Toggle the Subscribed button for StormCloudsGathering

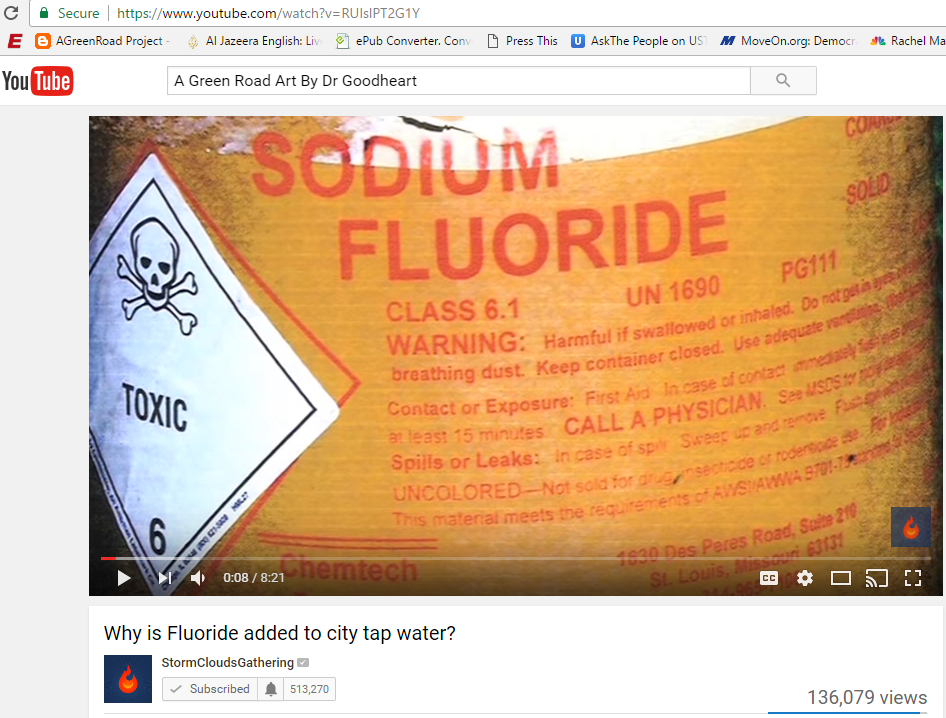click(210, 689)
